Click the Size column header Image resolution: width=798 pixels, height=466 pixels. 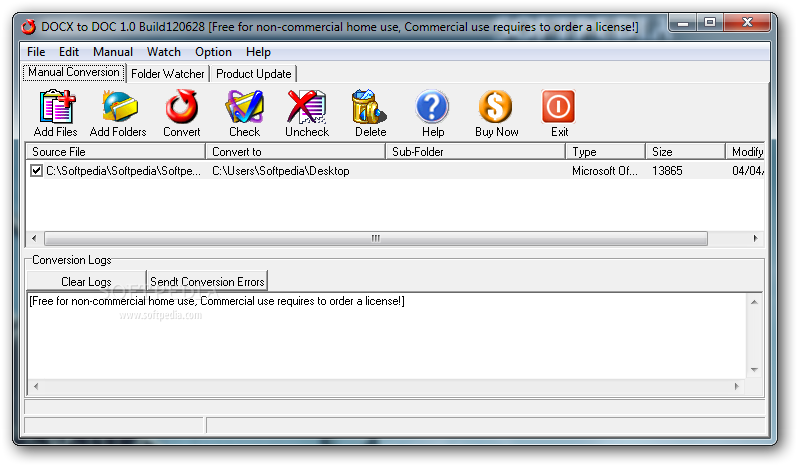(x=686, y=152)
